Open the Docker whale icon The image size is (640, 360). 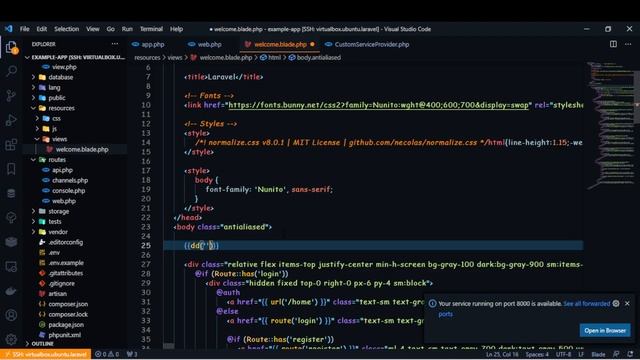click(11, 291)
